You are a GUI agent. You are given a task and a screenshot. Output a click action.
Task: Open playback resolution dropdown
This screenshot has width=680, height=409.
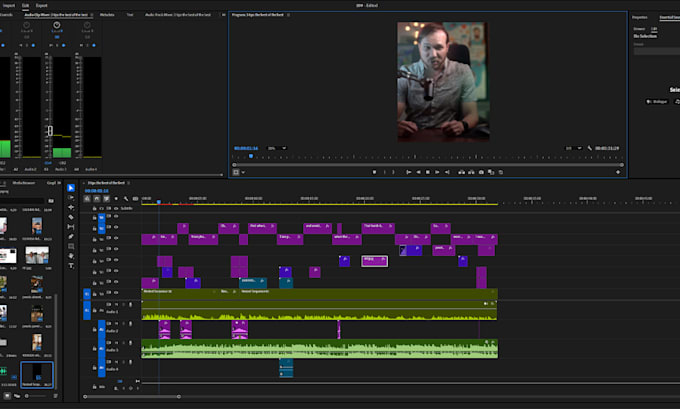pos(573,148)
